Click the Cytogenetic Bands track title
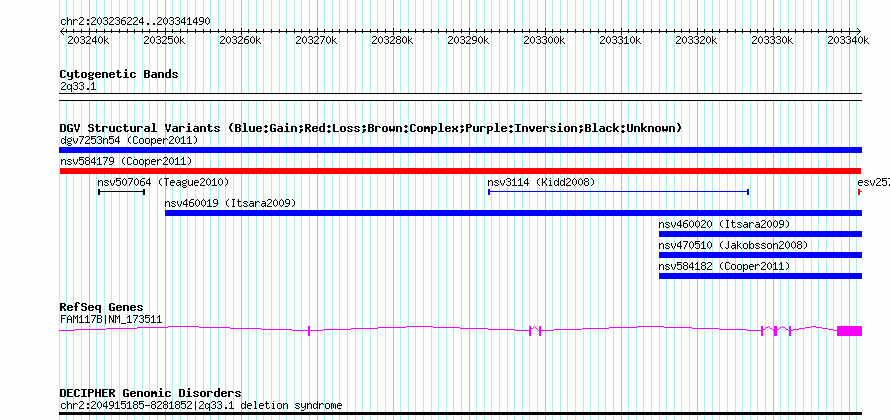Viewport: 890px width, 420px height. 119,74
